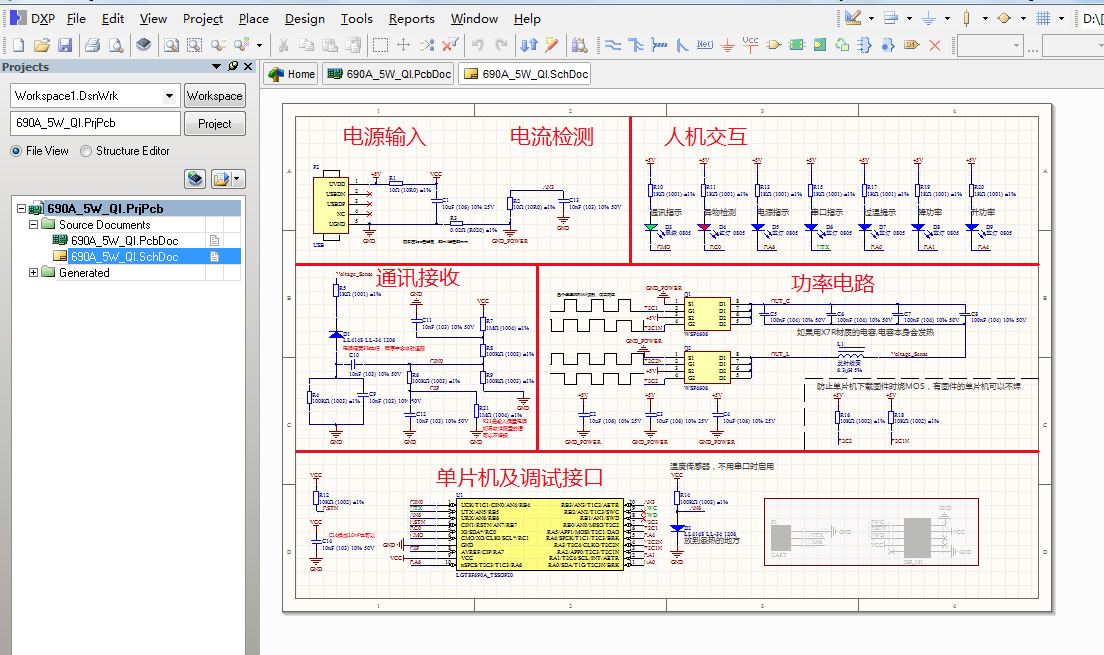
Task: Click the red X No ERC icon
Action: (x=935, y=46)
